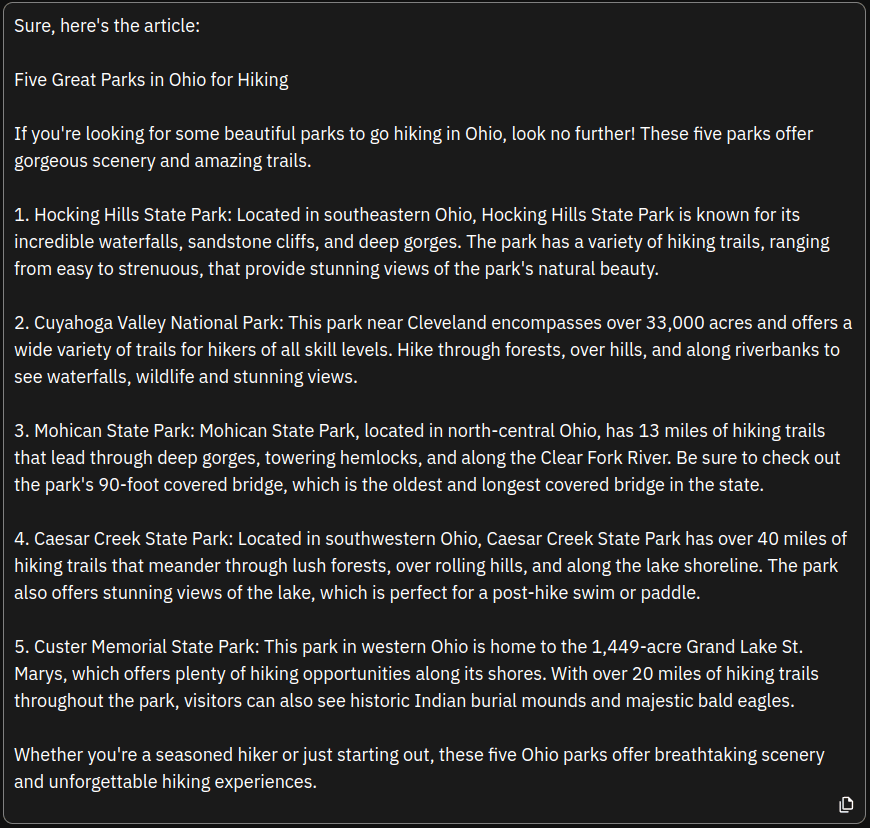Click the '1,449-acre Grand Lake St.' text
The width and height of the screenshot is (870, 828).
(x=697, y=647)
